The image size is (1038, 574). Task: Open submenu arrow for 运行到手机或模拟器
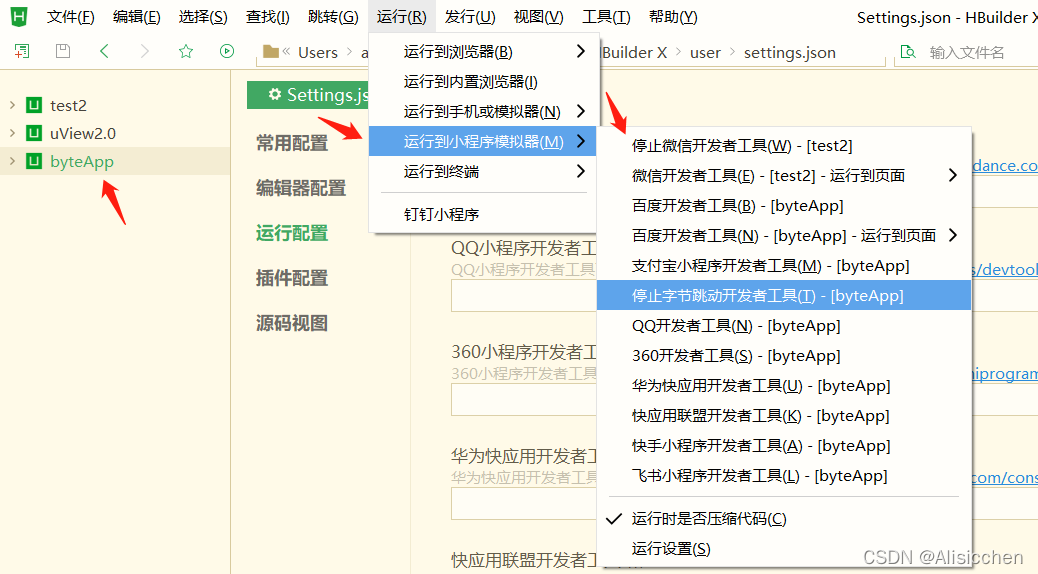tap(581, 111)
